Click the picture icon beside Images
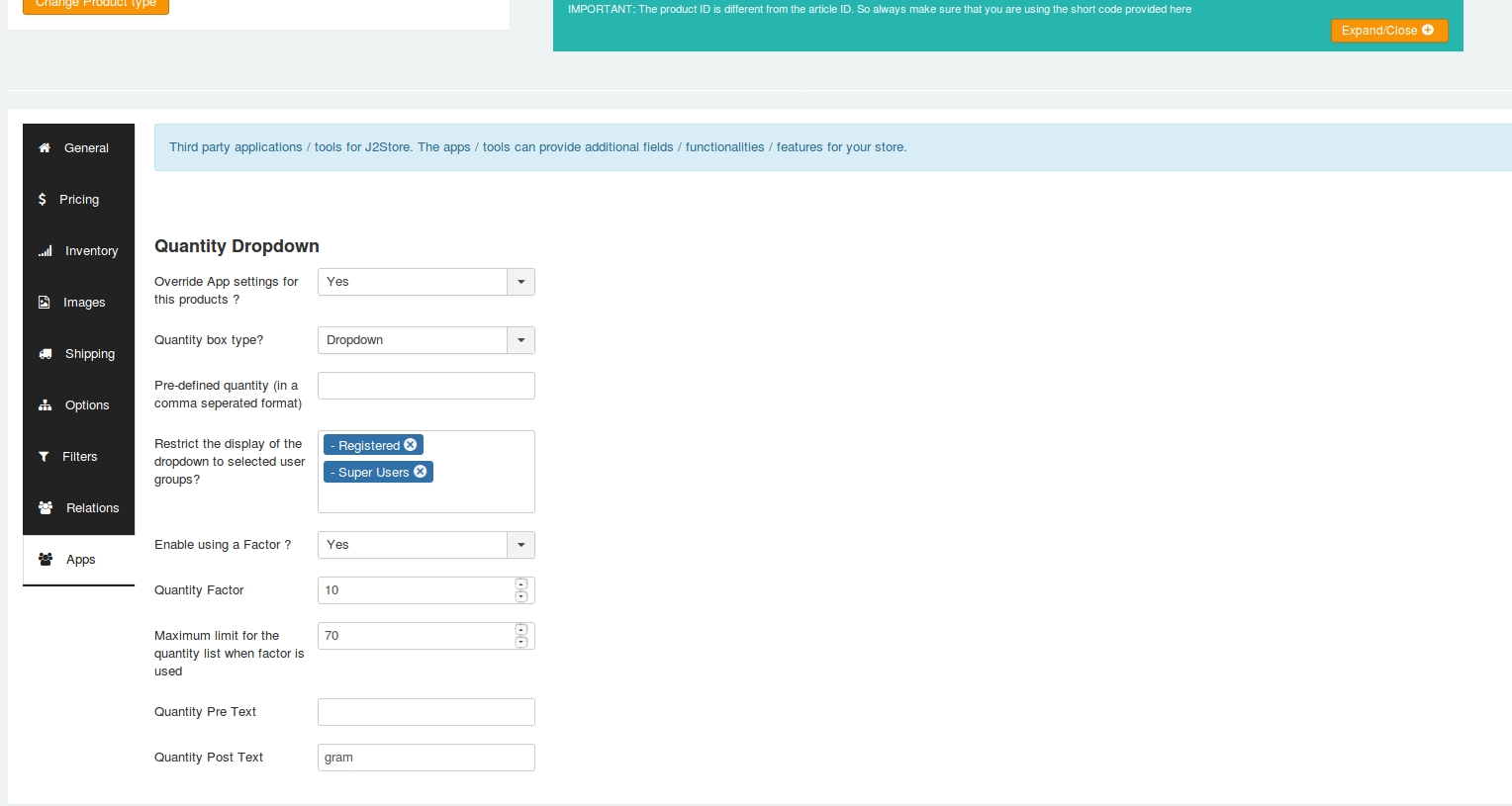Viewport: 1512px width, 806px height. [x=45, y=303]
